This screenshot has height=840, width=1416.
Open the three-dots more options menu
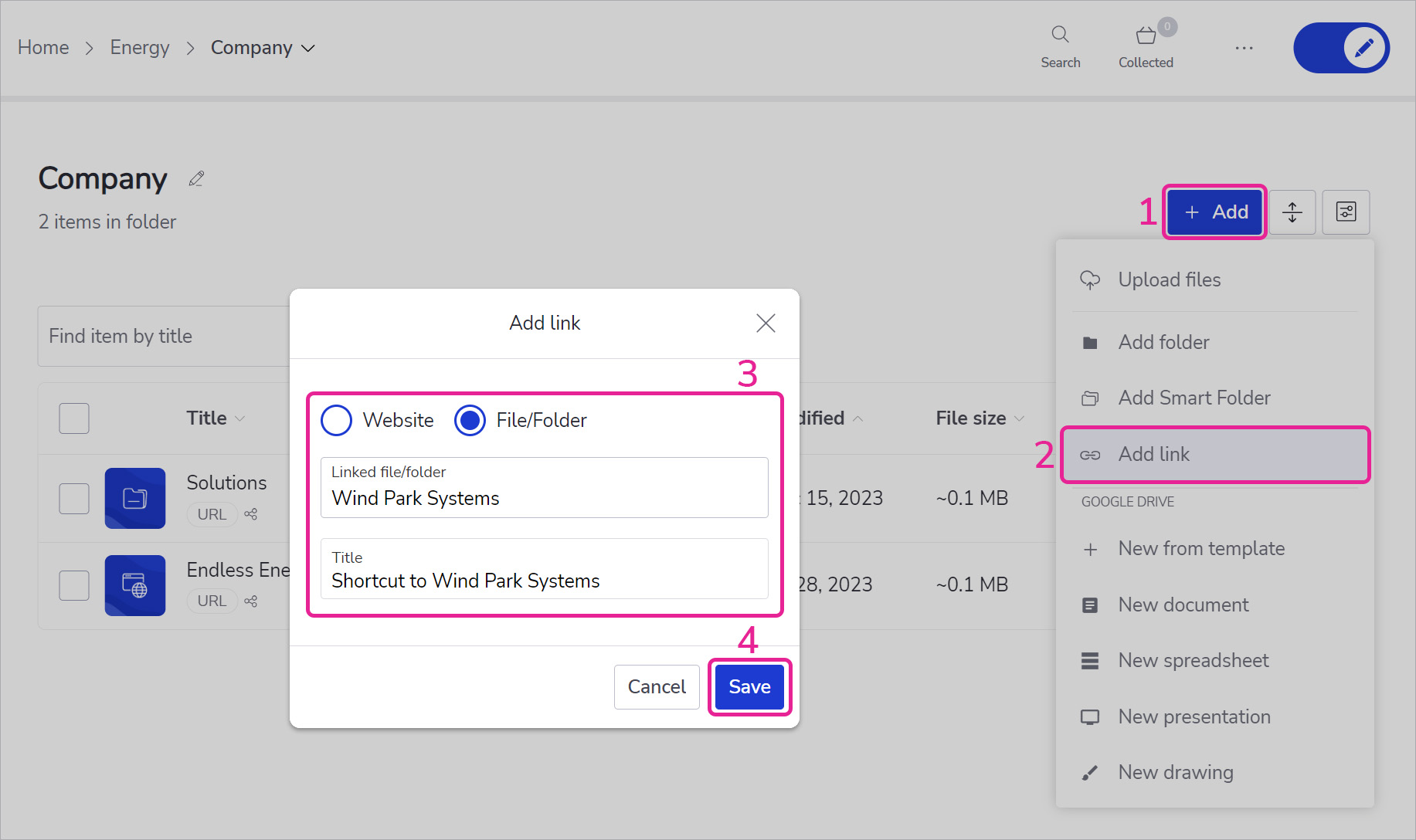tap(1244, 48)
